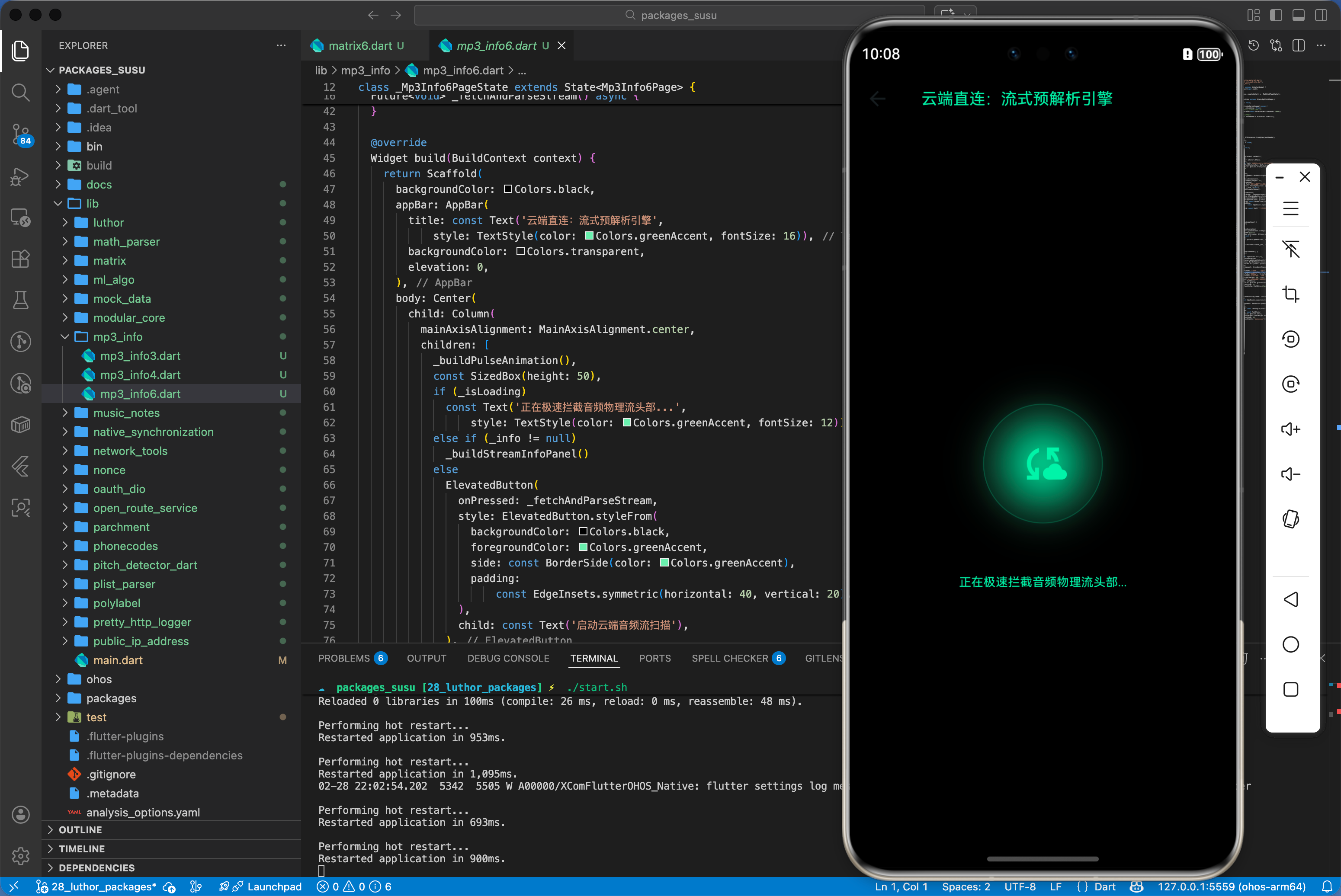1341x896 pixels.
Task: Open the Extensions view
Action: click(x=21, y=259)
